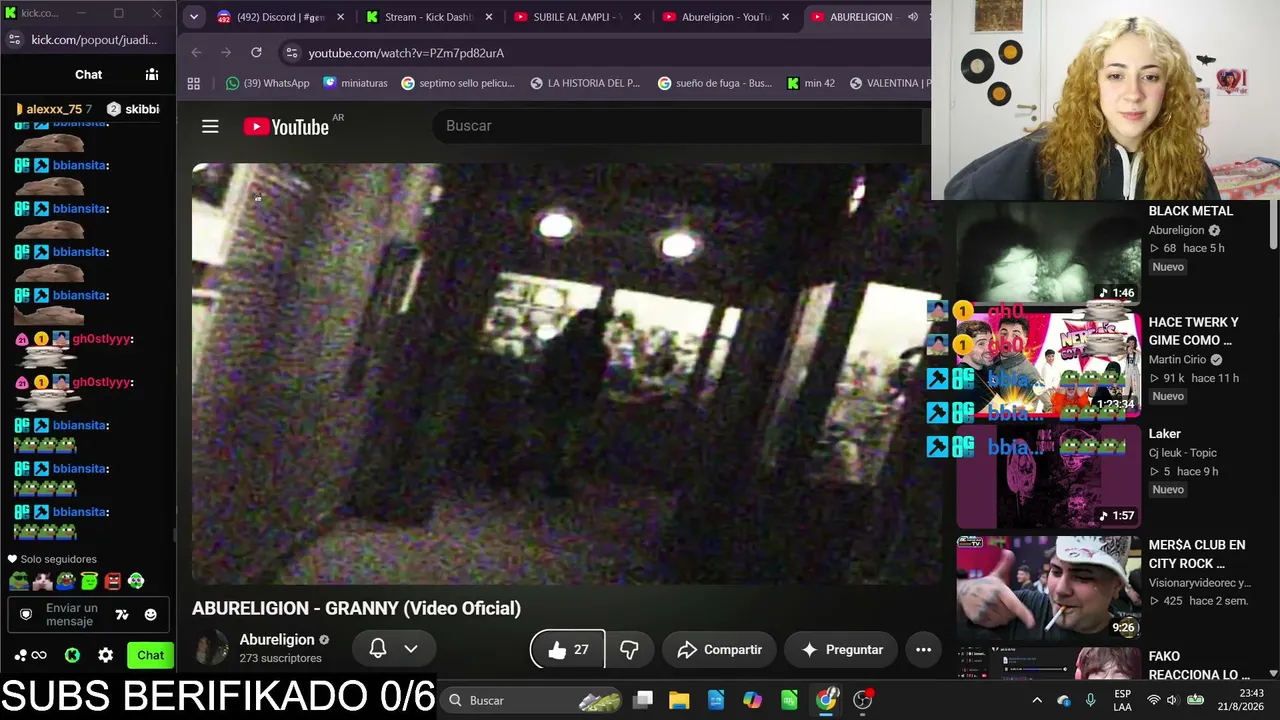The width and height of the screenshot is (1280, 720).
Task: View site information for youtube.com
Action: (x=290, y=53)
